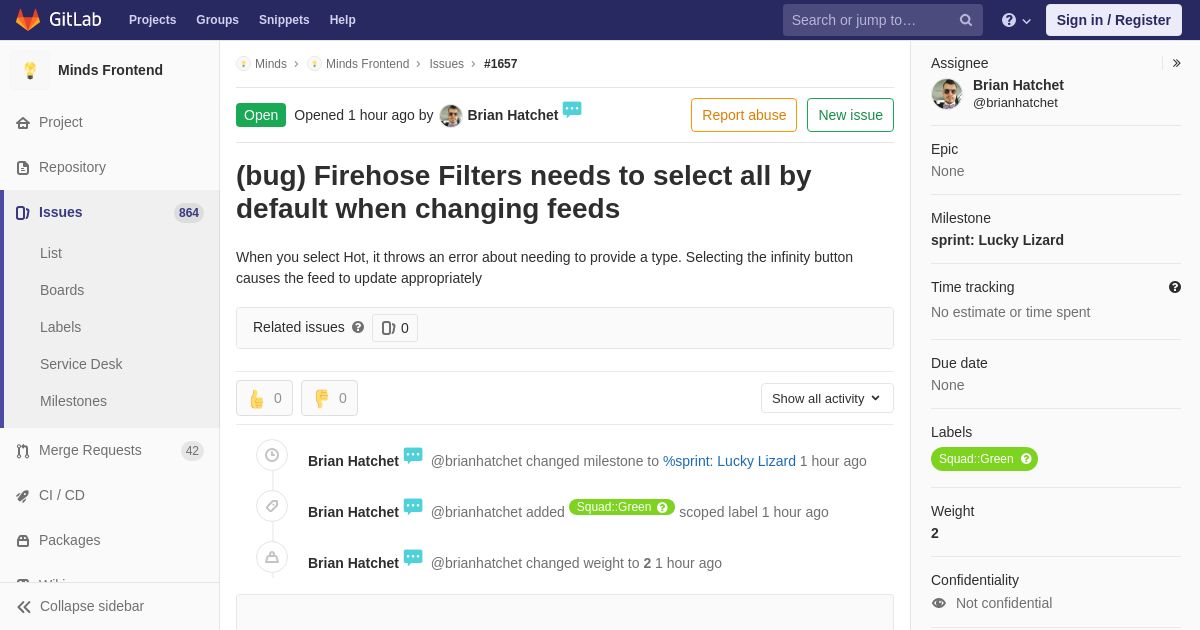The height and width of the screenshot is (630, 1200).
Task: Click the thumbs up reaction button
Action: (264, 398)
